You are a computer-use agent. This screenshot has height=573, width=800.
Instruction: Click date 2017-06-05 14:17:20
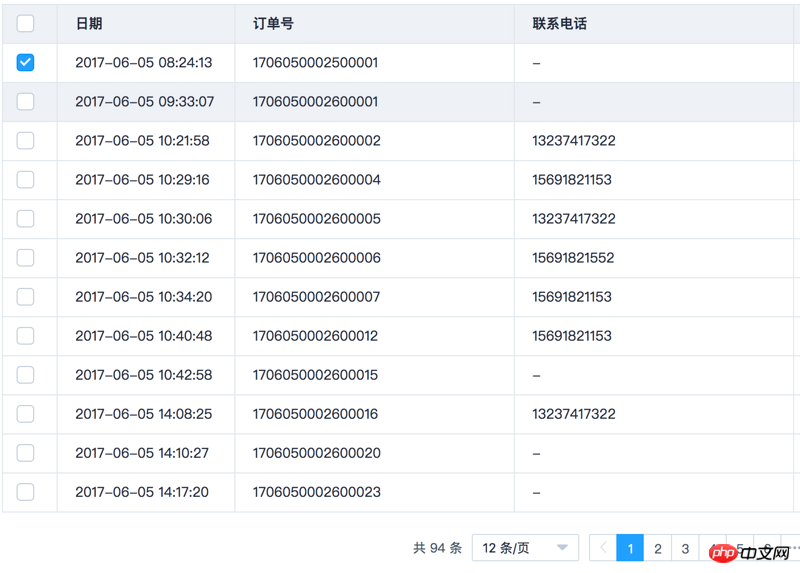(142, 492)
